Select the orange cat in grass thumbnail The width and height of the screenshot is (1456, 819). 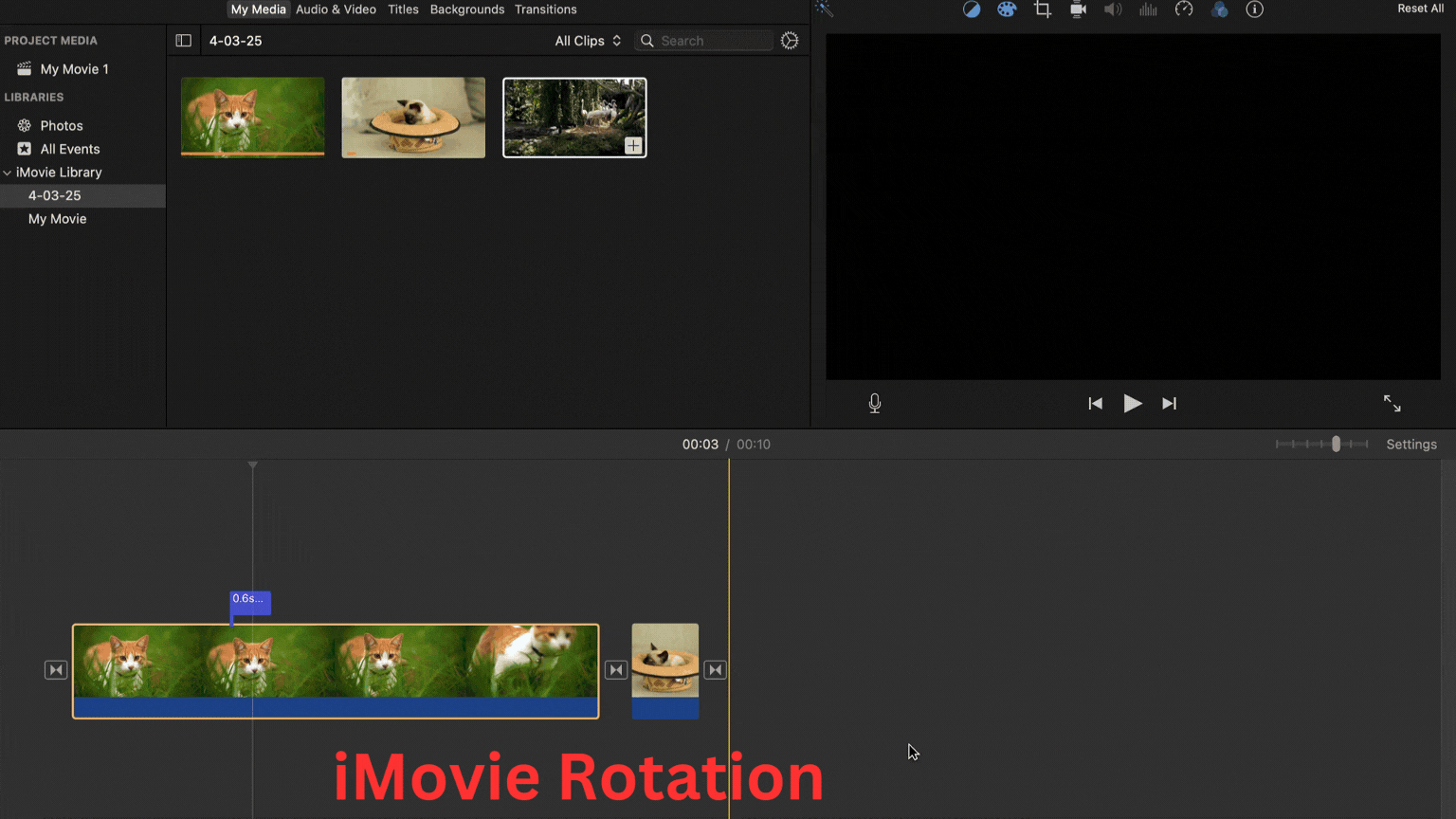pos(252,118)
